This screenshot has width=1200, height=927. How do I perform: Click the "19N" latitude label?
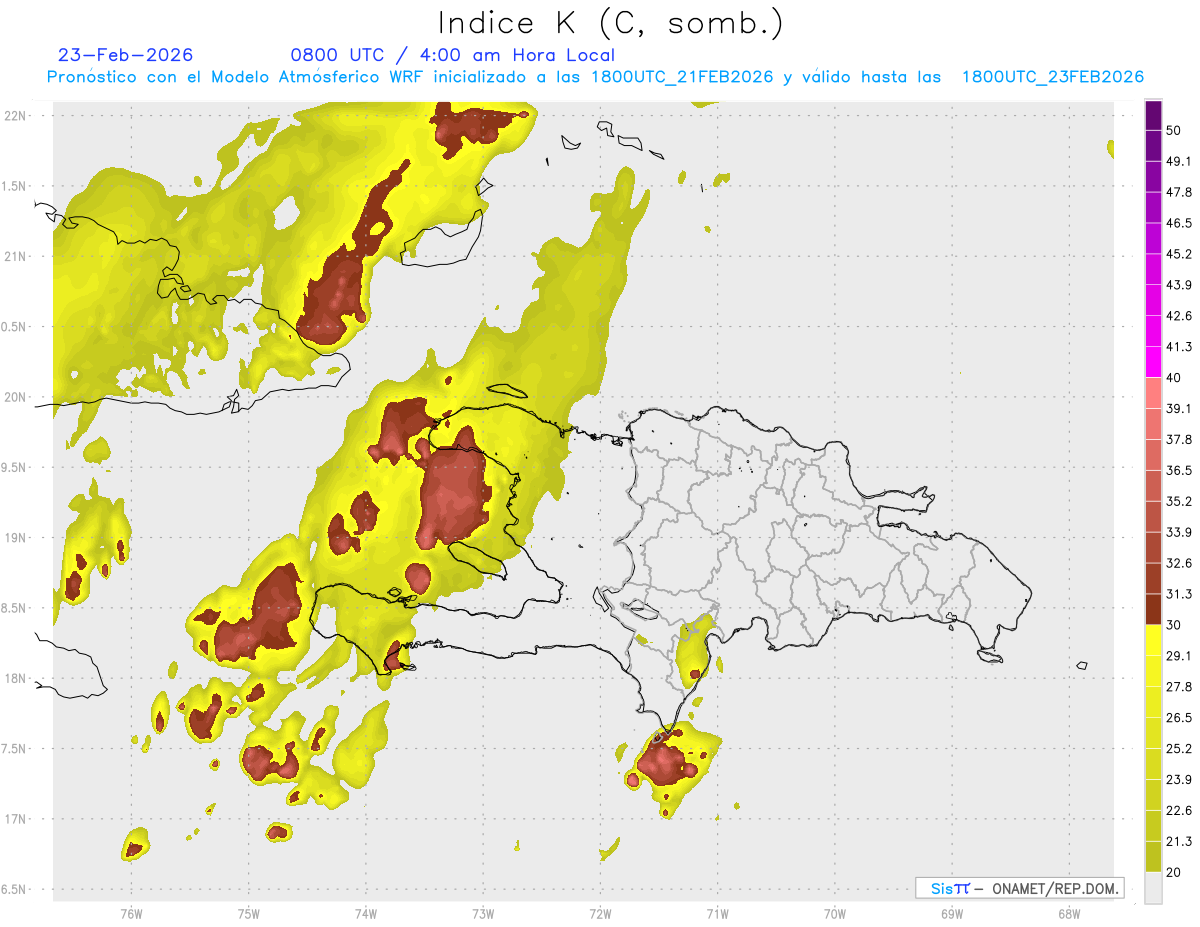(x=17, y=538)
